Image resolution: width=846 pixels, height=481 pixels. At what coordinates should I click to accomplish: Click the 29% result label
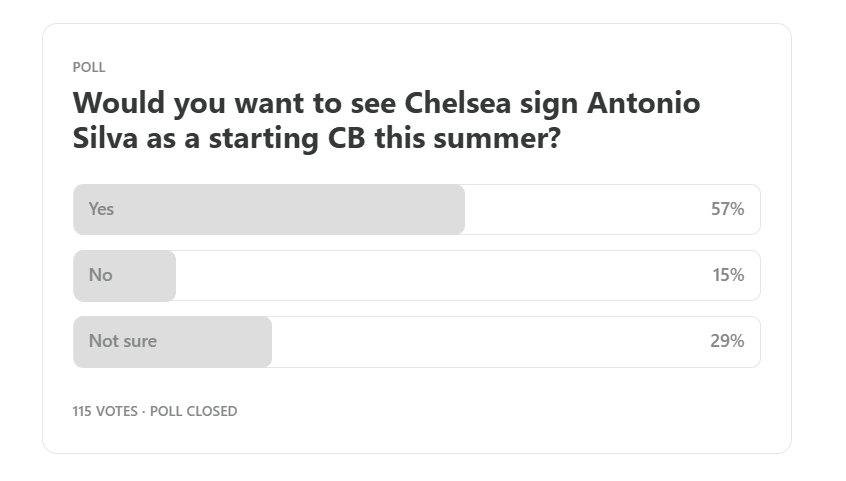pyautogui.click(x=727, y=341)
